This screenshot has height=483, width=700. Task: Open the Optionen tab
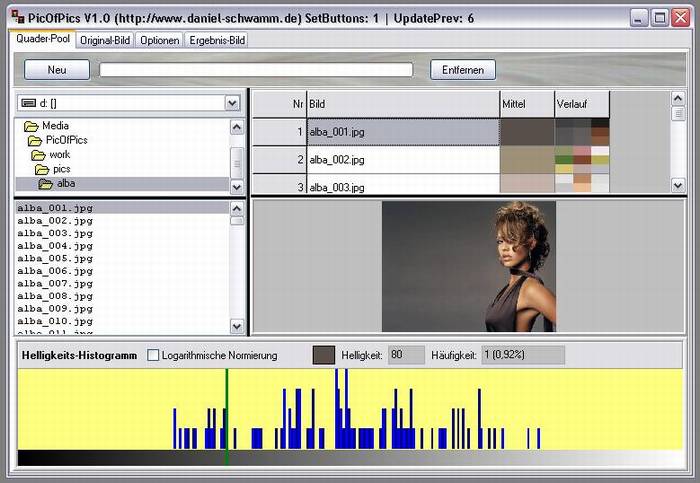click(x=159, y=40)
